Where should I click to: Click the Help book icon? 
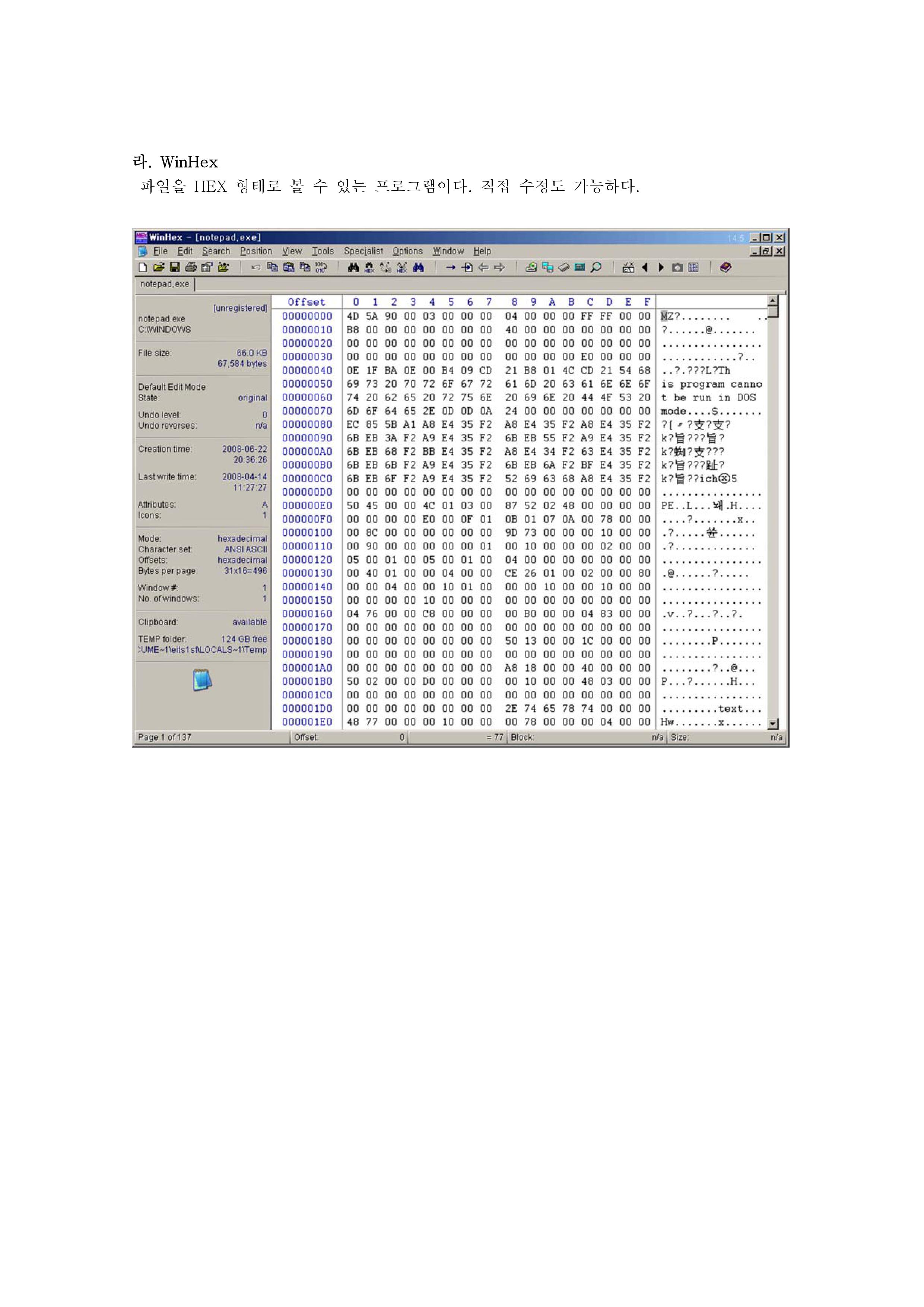725,267
